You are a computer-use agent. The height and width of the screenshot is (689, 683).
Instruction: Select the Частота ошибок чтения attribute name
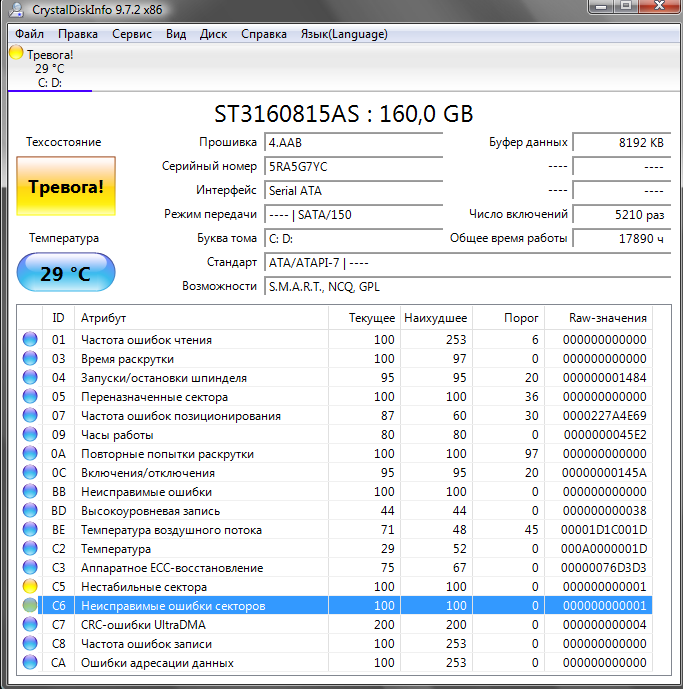coord(146,340)
